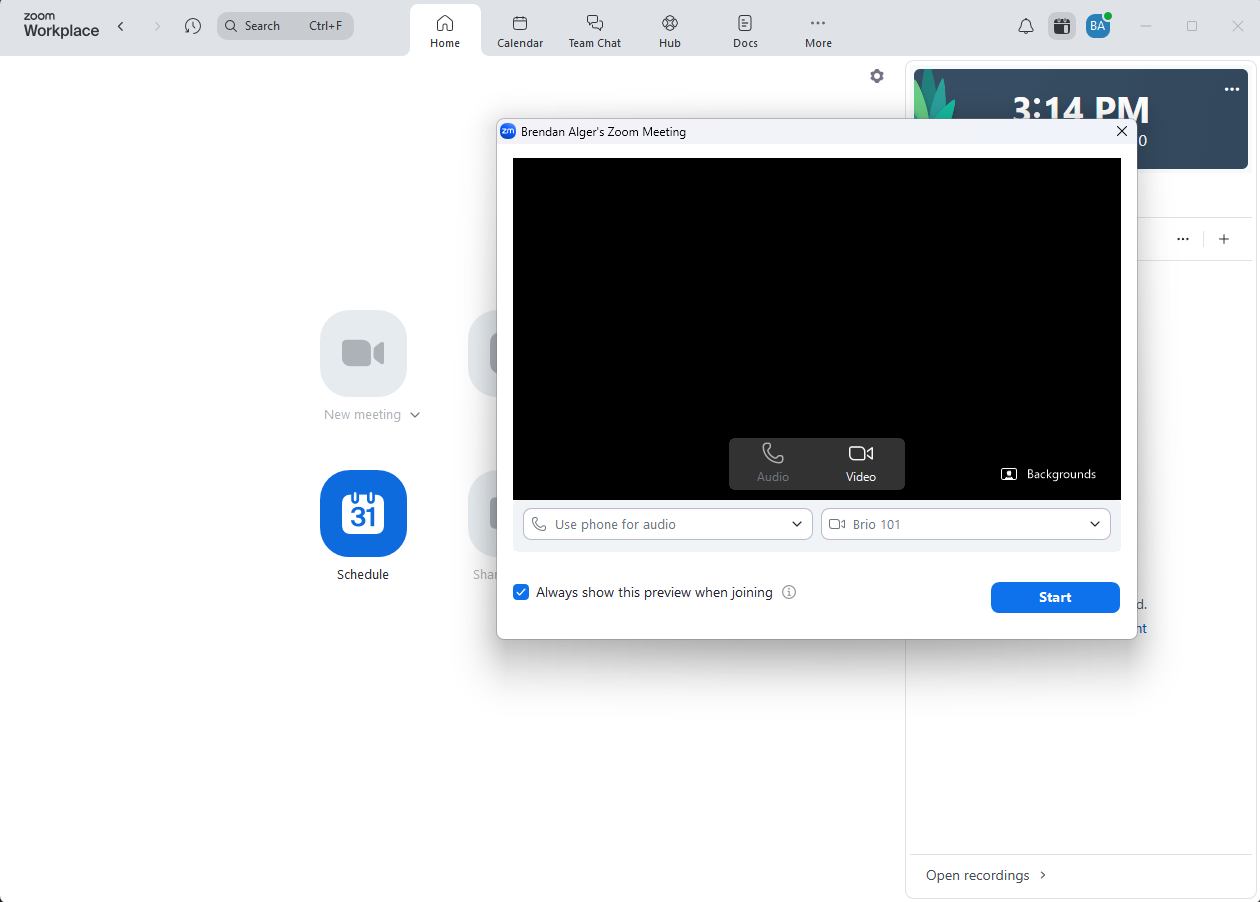Start a new meeting with the camera icon

click(363, 353)
